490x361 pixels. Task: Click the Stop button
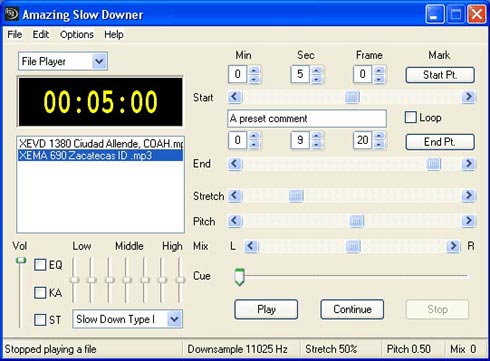(437, 309)
